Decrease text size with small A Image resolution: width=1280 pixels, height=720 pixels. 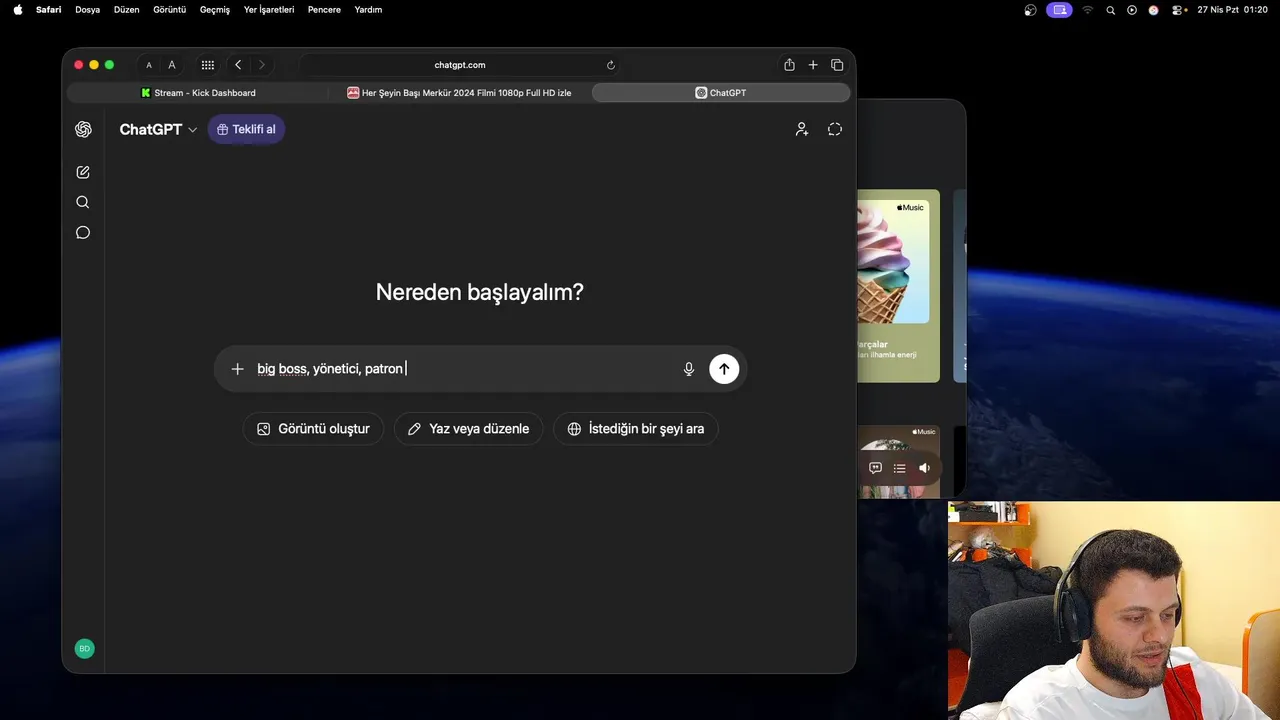pyautogui.click(x=149, y=65)
